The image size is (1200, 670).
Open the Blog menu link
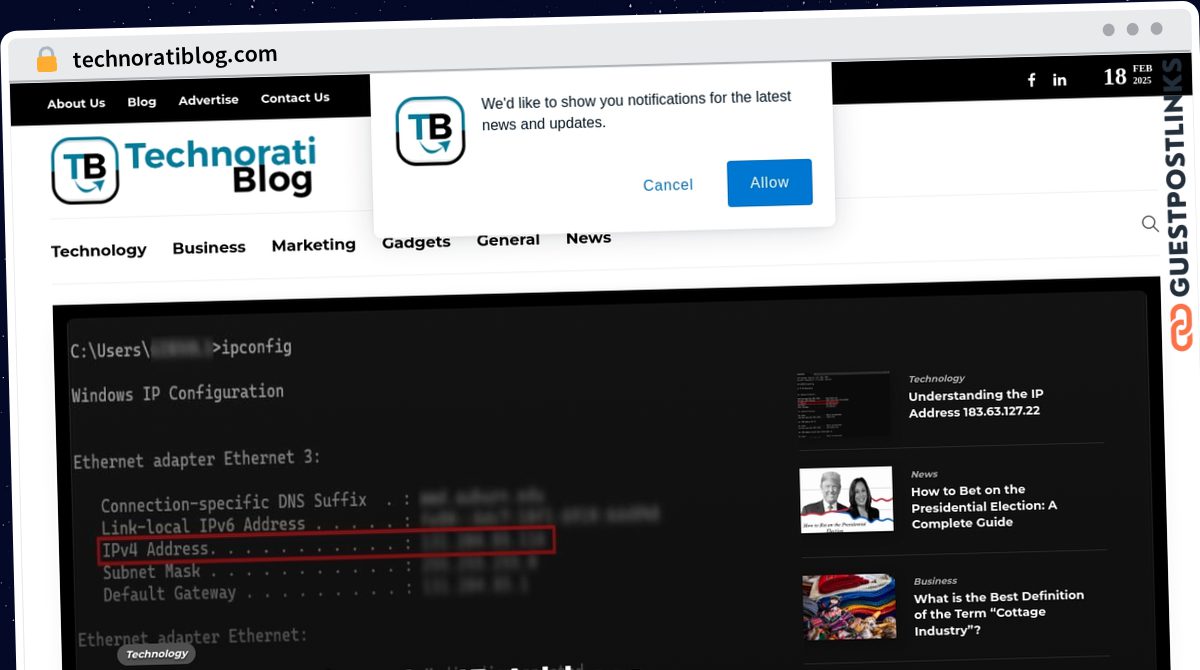click(142, 102)
